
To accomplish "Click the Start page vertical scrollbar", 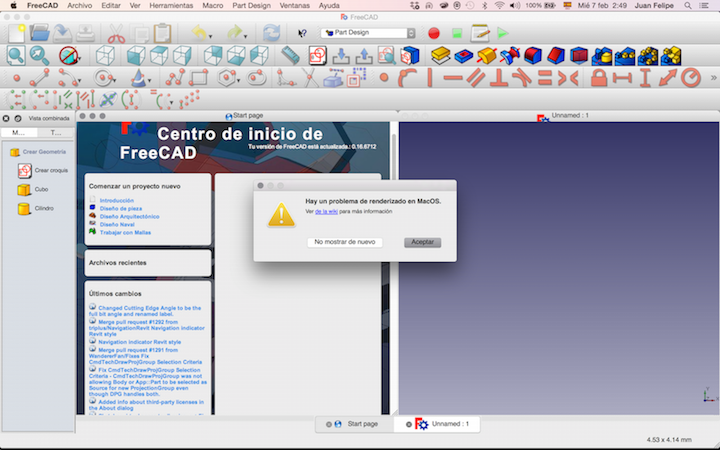I will tap(394, 269).
